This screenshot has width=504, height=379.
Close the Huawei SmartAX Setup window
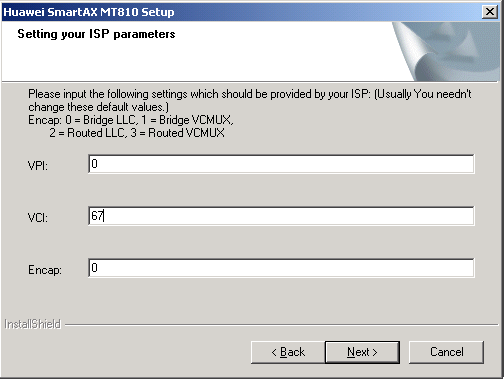[x=490, y=12]
